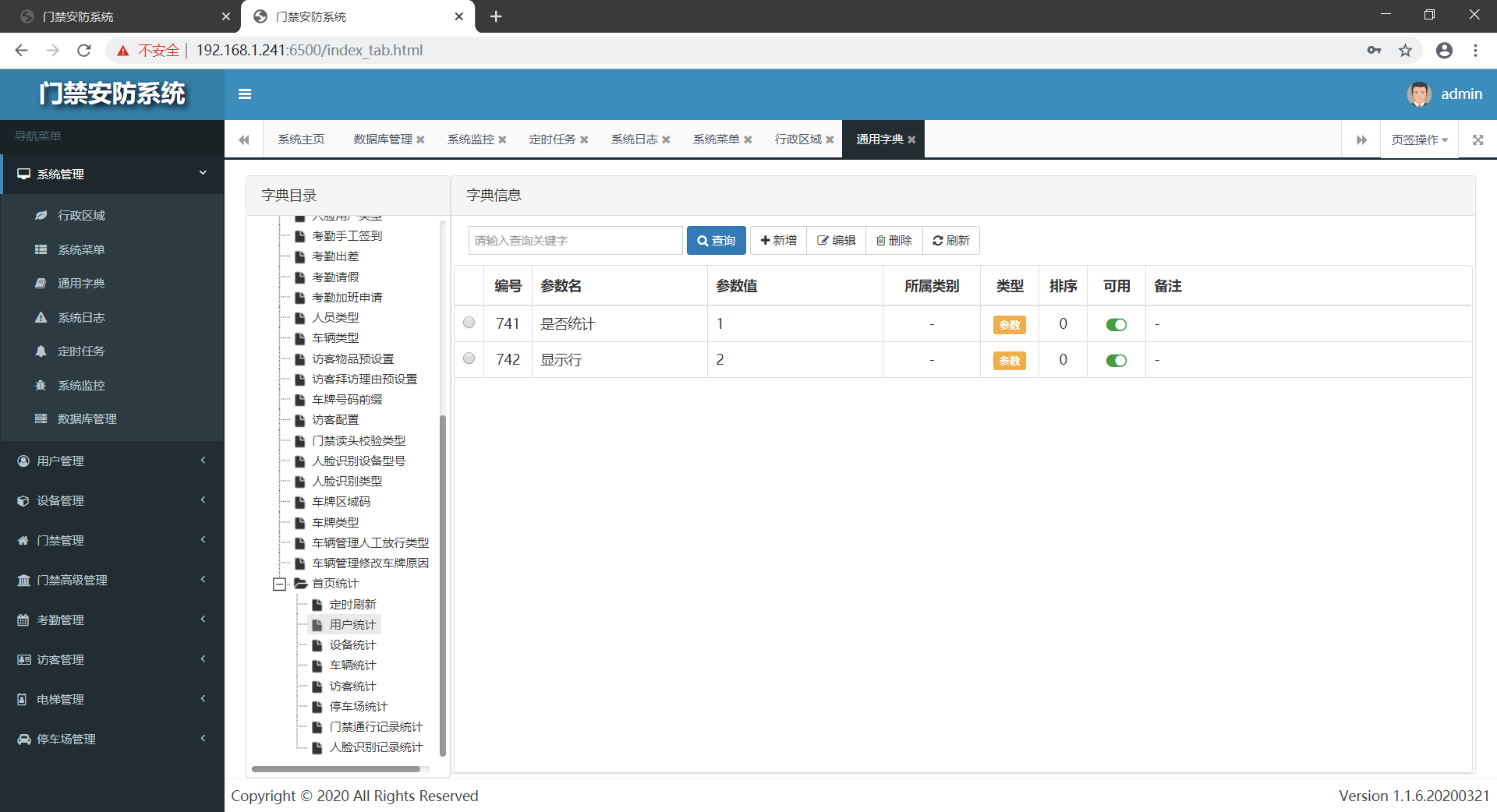
Task: Collapse the 首页统计 tree node
Action: tap(279, 584)
